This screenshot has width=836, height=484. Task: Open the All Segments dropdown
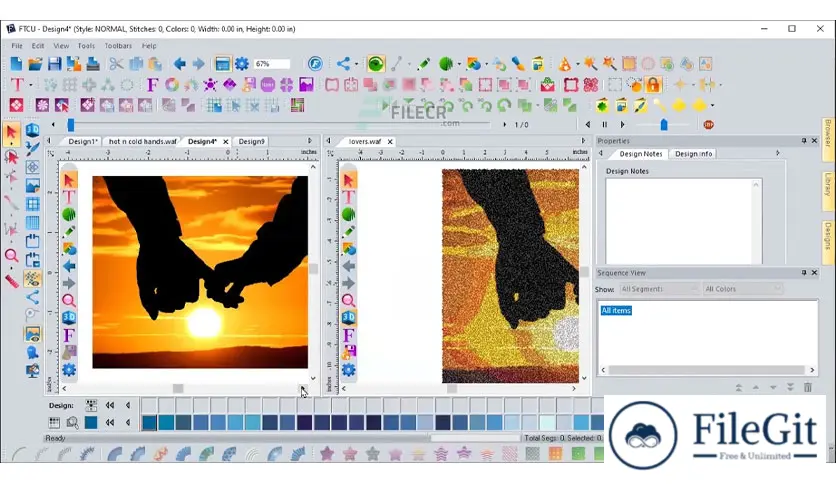point(660,289)
